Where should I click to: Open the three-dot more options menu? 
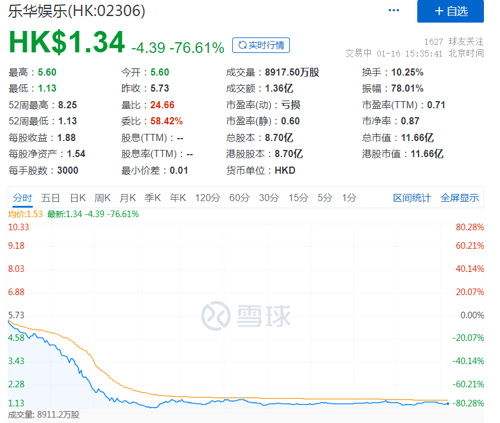click(394, 10)
